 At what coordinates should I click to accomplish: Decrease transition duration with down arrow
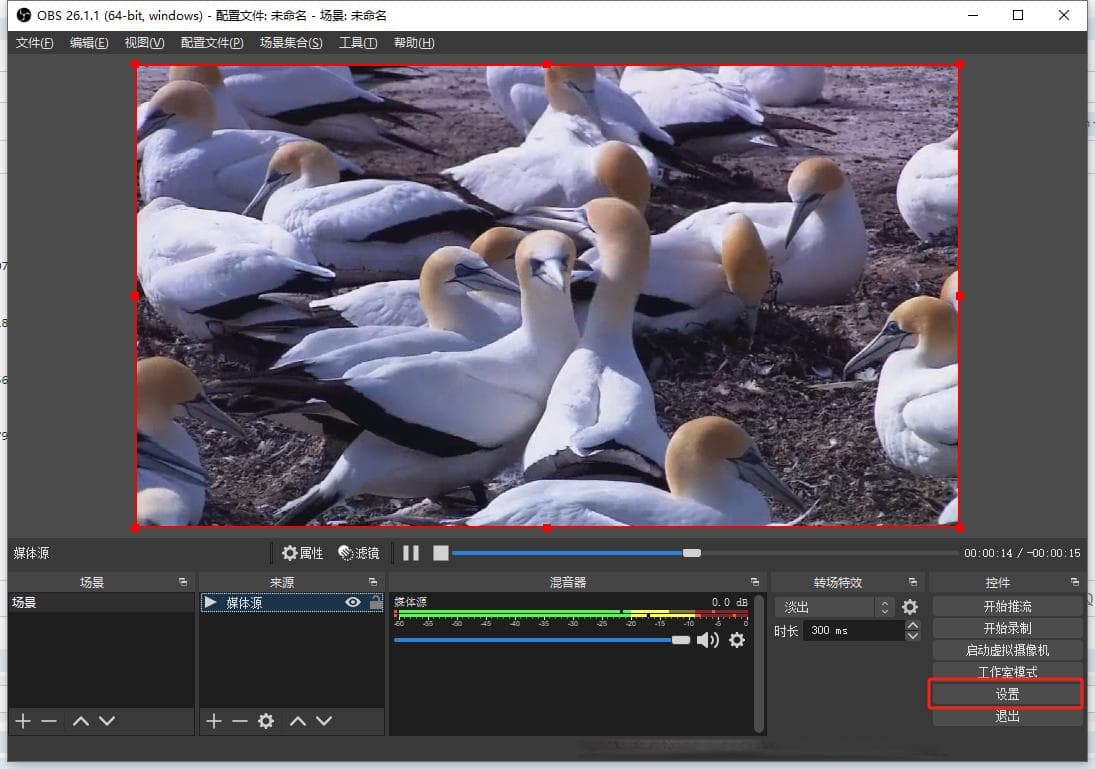point(912,636)
